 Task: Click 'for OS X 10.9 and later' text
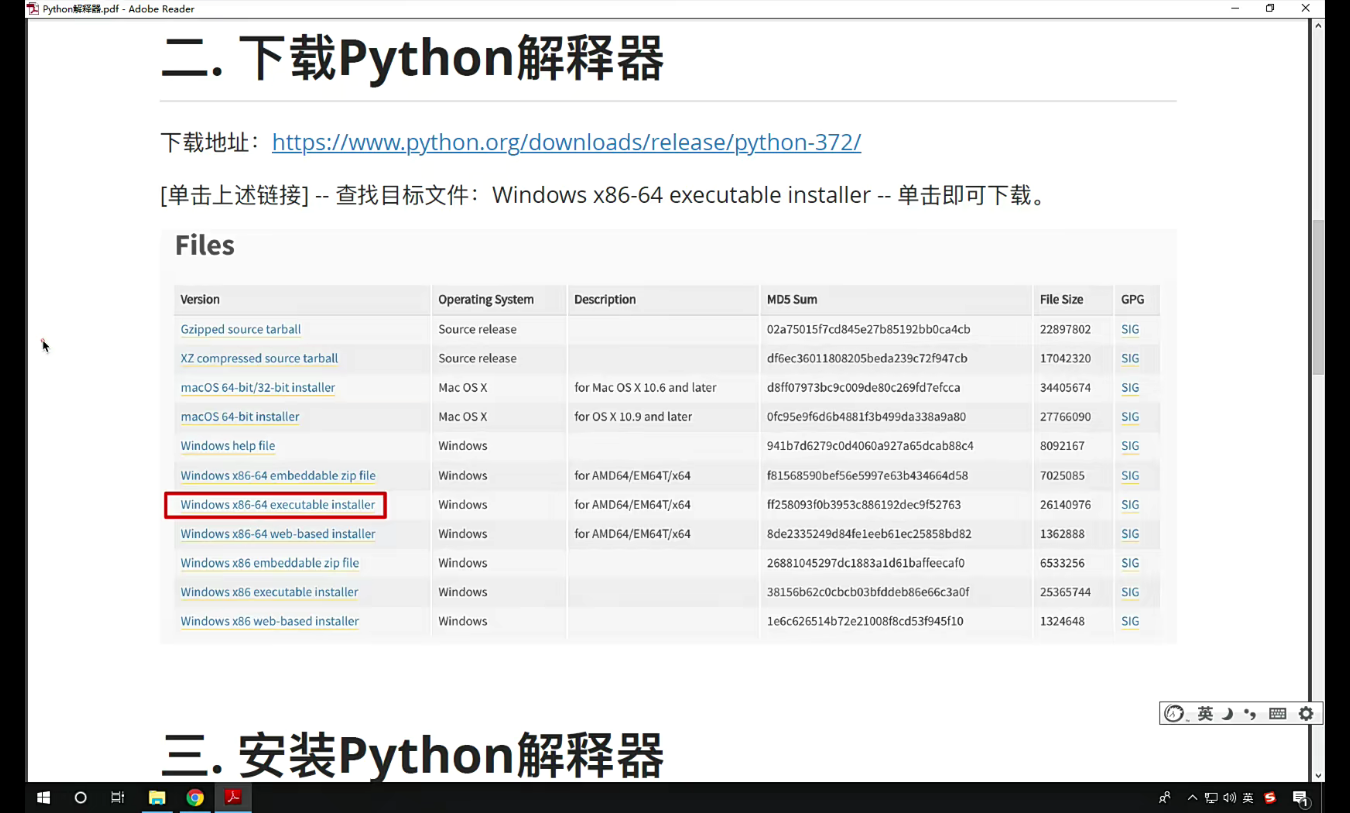click(x=633, y=416)
